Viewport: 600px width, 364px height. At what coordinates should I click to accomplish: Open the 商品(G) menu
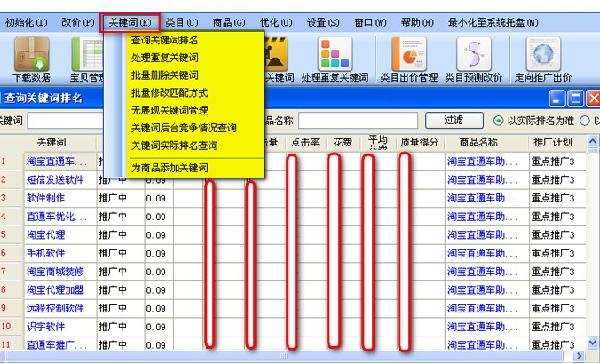click(x=229, y=23)
